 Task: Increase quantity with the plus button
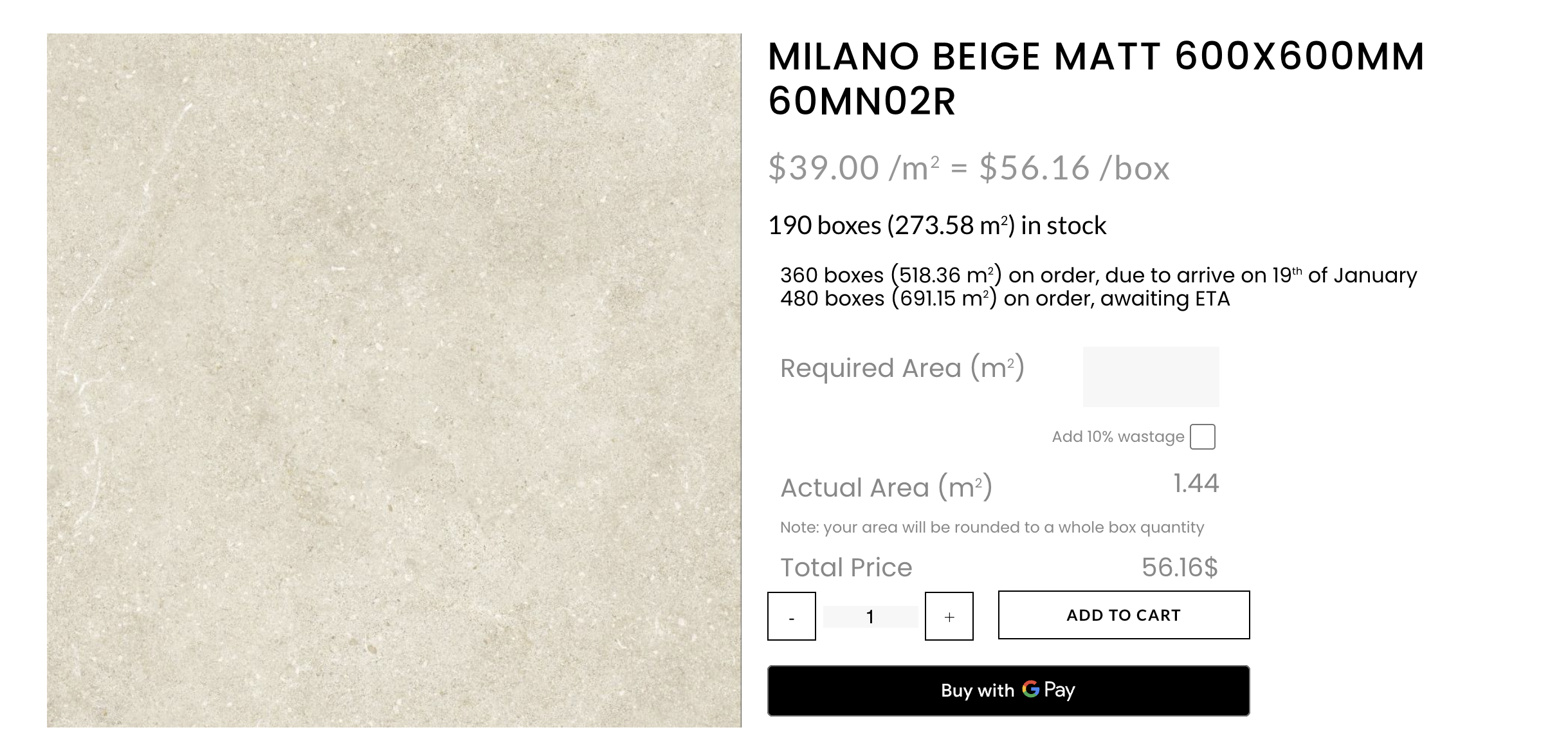click(x=949, y=616)
